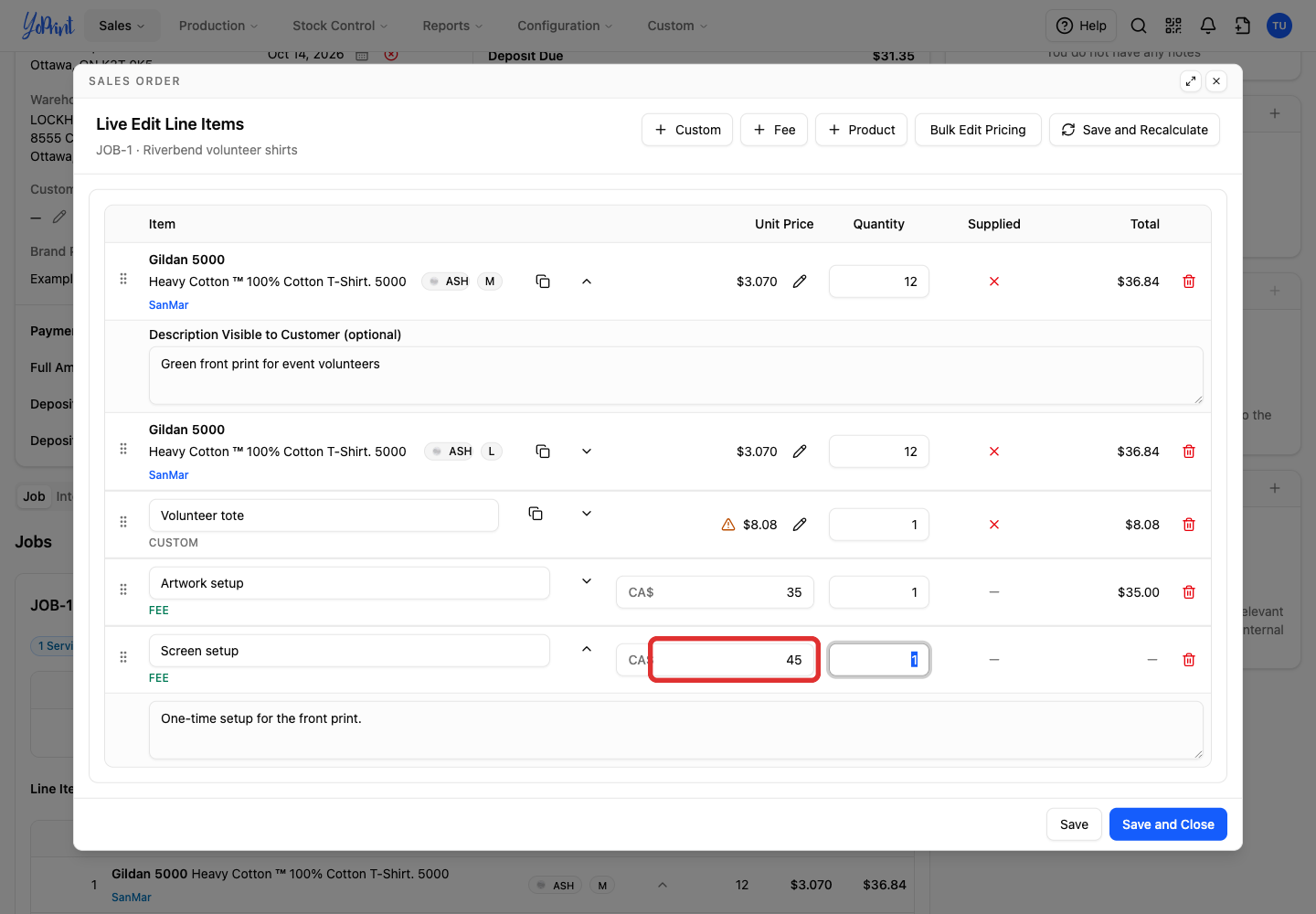Open the Sales menu in the navigation bar
Image resolution: width=1316 pixels, height=914 pixels.
point(122,26)
